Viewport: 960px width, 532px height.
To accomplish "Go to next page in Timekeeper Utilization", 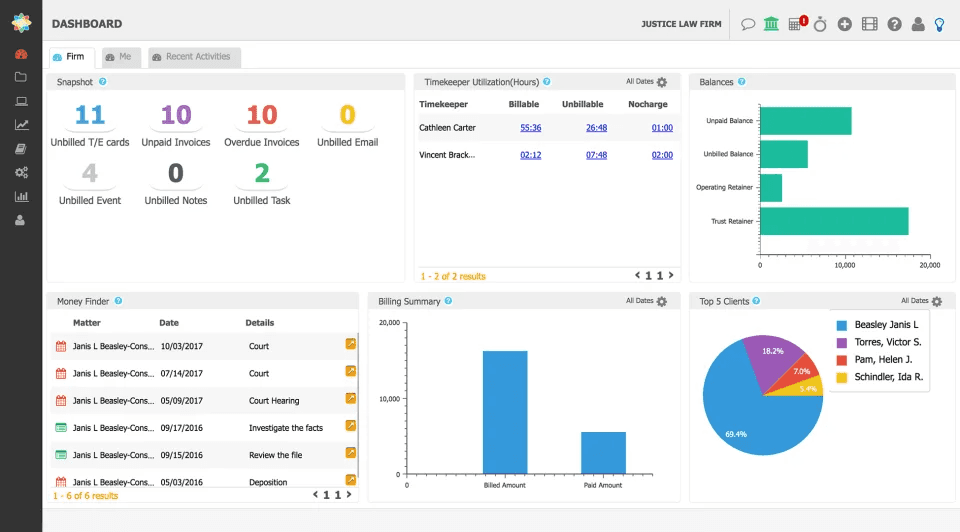I will (671, 275).
